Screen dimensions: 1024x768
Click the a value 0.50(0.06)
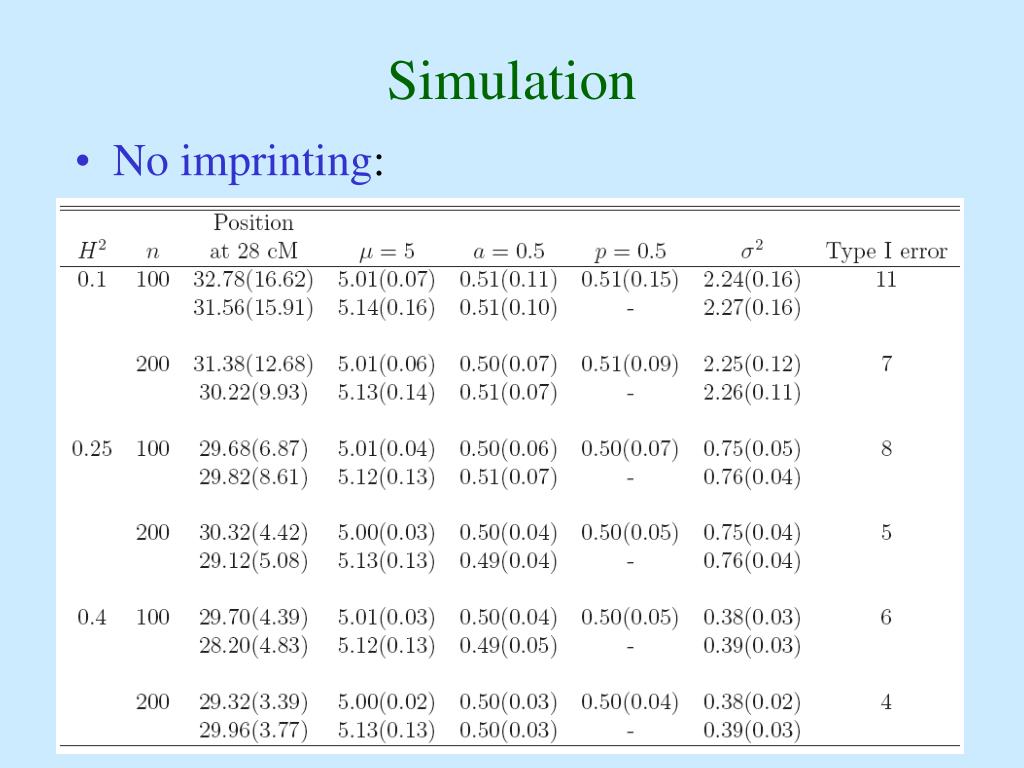508,449
